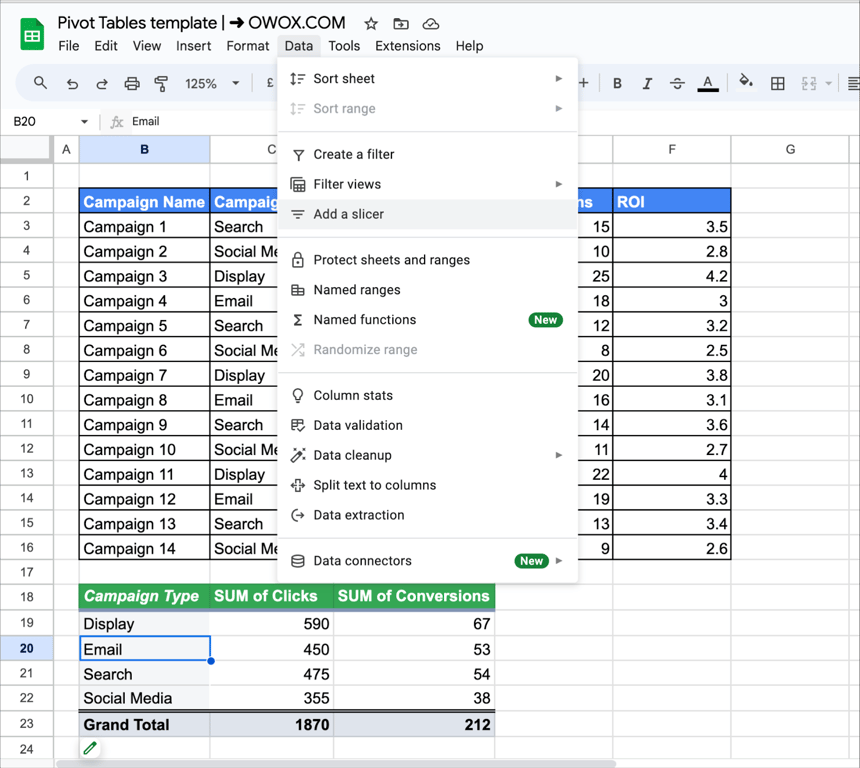Check the cloud save status icon
860x768 pixels.
(x=431, y=24)
